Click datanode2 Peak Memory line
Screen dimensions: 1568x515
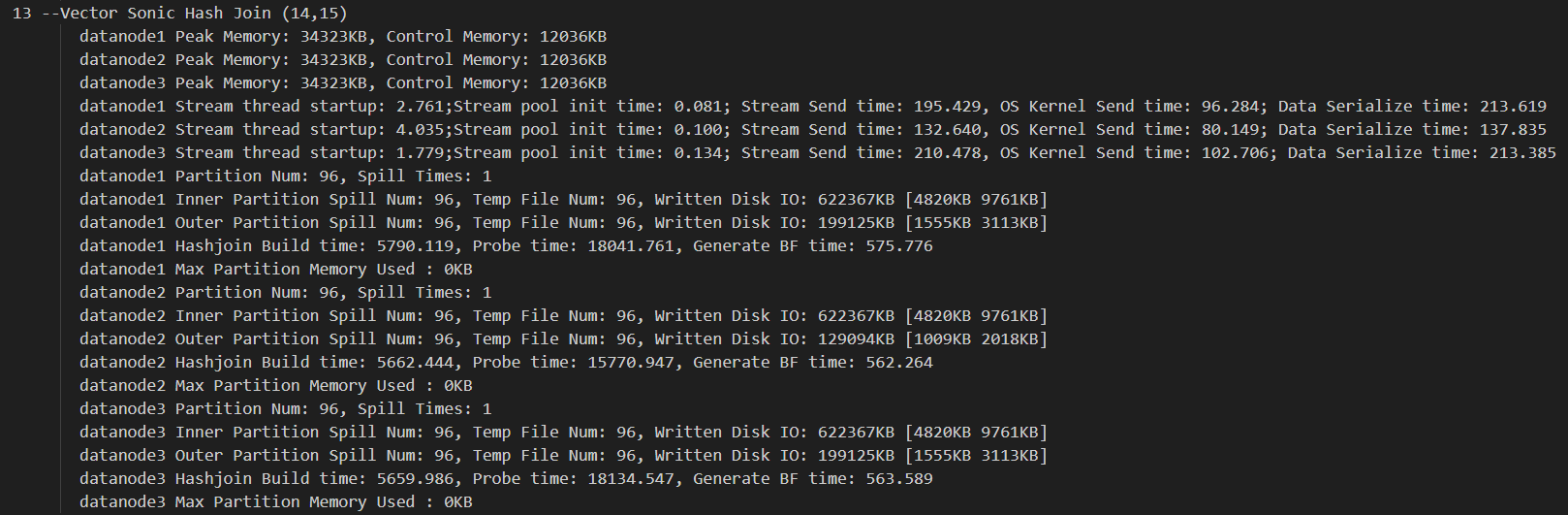pos(343,60)
